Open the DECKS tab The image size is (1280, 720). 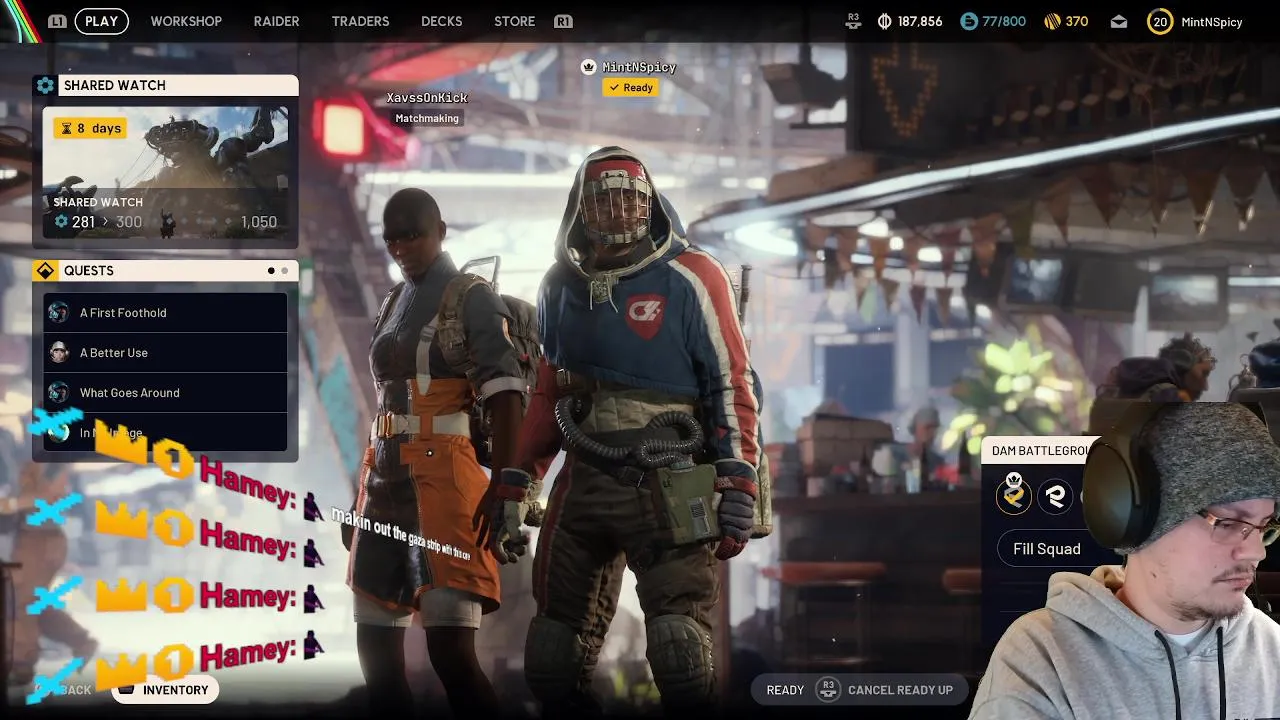441,21
